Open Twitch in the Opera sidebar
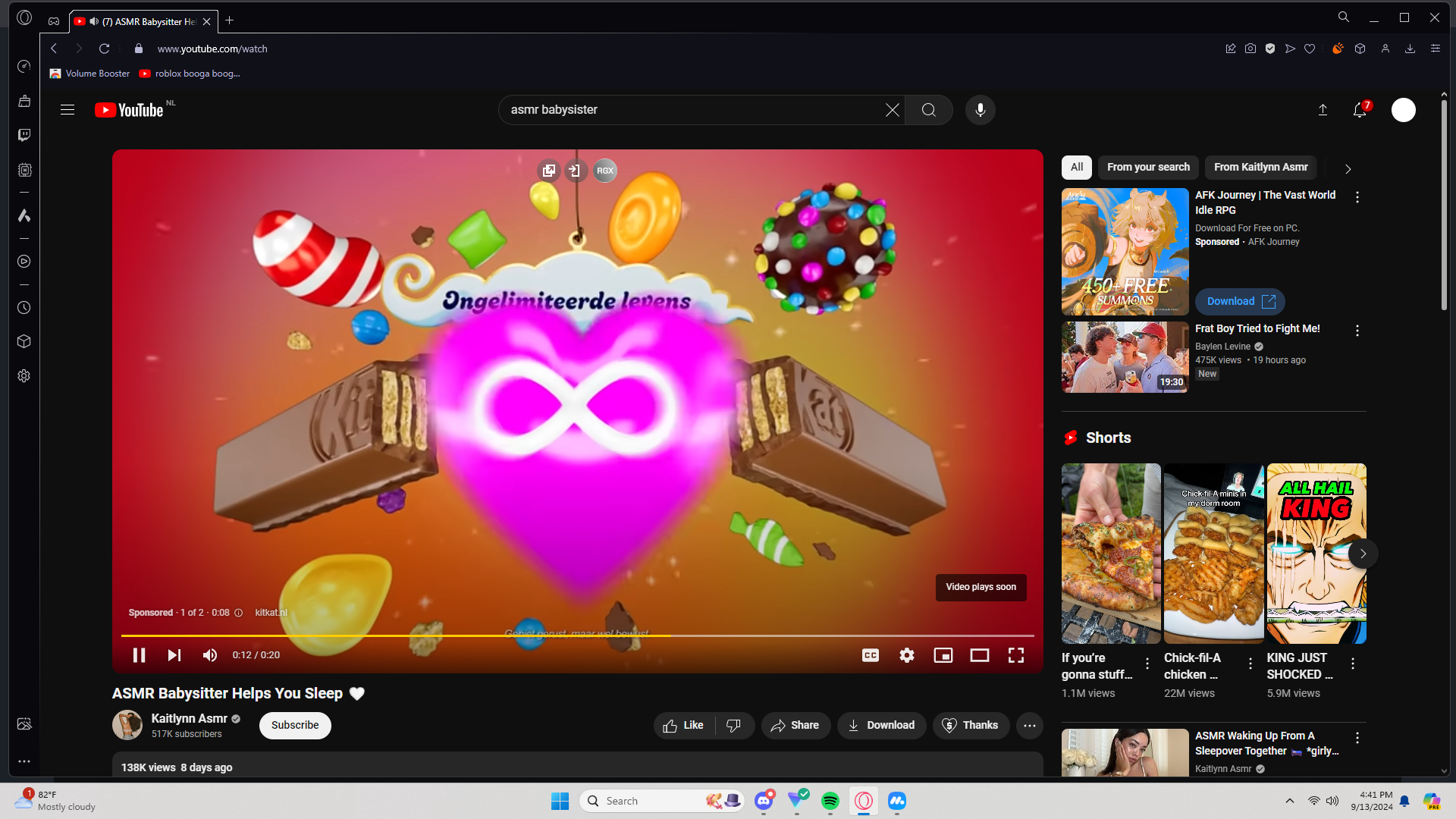 (x=24, y=135)
